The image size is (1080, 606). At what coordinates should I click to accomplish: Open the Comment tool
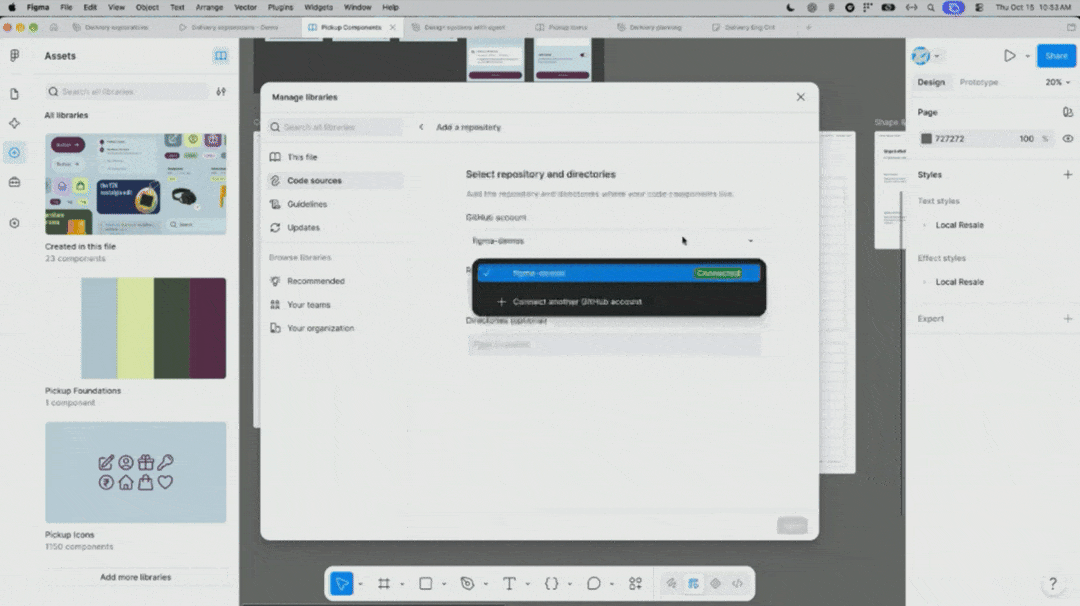click(593, 583)
